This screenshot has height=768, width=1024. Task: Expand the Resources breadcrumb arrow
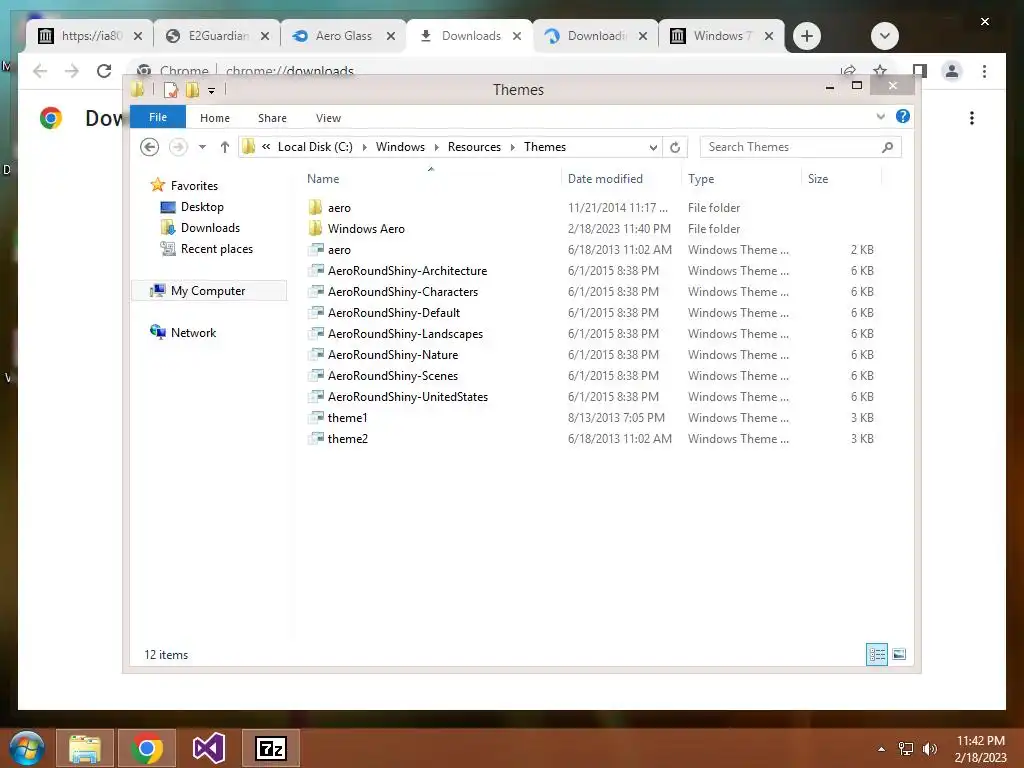click(512, 147)
